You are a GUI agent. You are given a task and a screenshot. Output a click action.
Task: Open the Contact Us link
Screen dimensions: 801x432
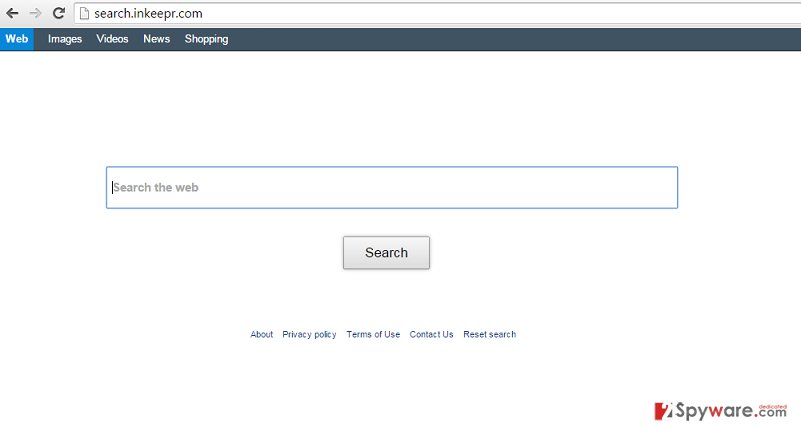pos(431,334)
